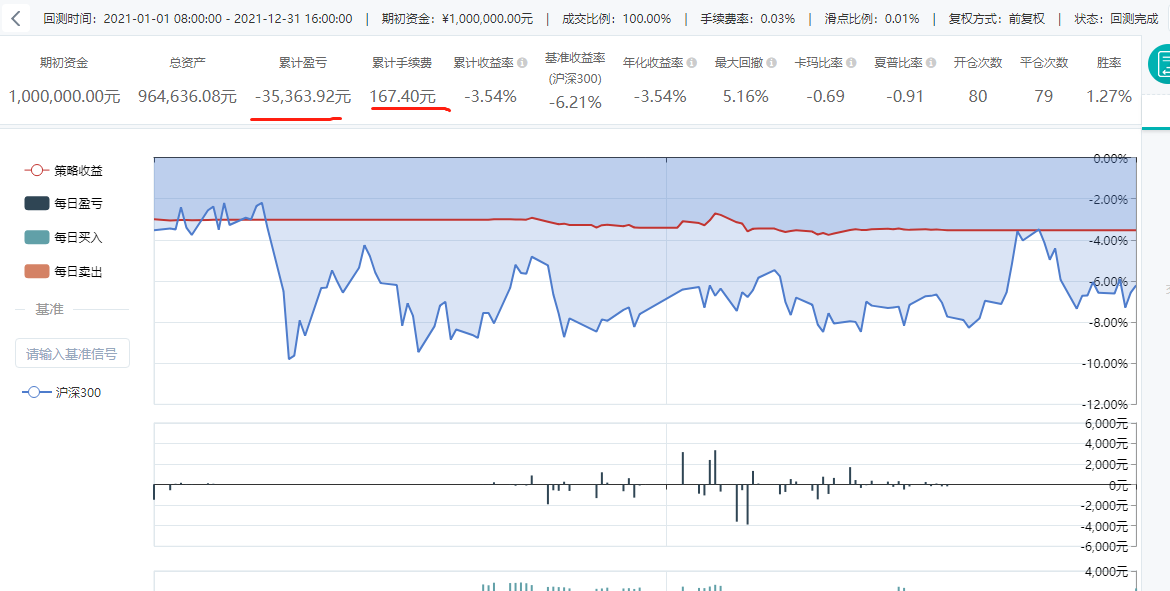Screen dimensions: 1170x591
Task: Show info tooltip for 年化收益率
Action: tap(692, 63)
